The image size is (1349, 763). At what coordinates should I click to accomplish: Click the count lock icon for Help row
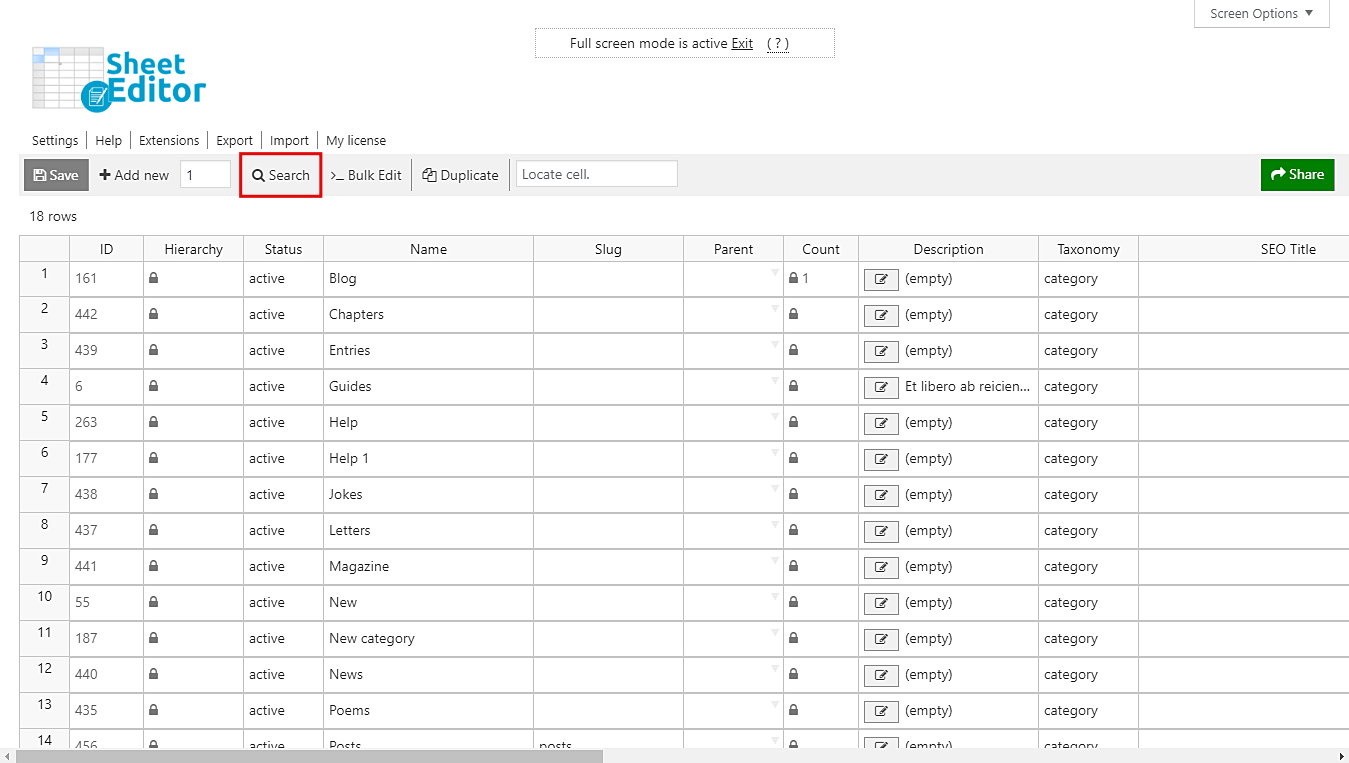click(794, 422)
